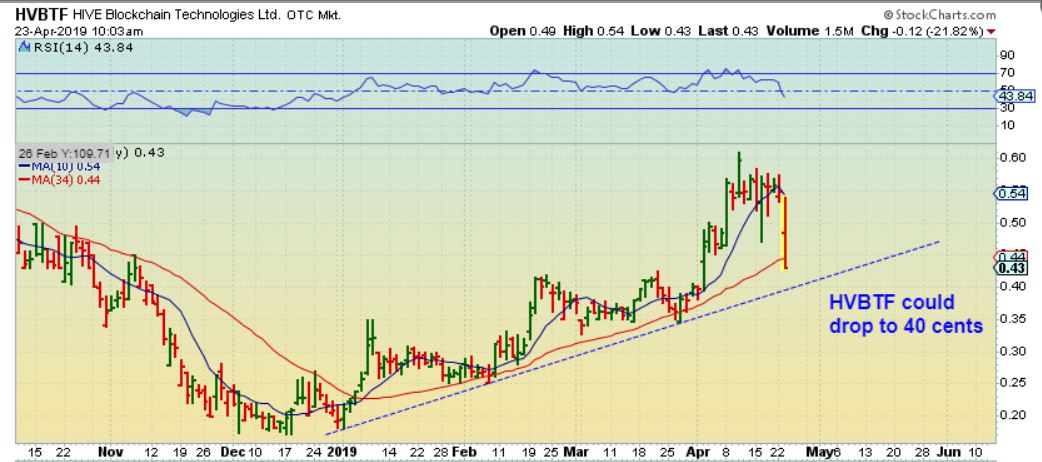The height and width of the screenshot is (462, 1042).
Task: Click the 2019 label on the date axis
Action: click(342, 452)
